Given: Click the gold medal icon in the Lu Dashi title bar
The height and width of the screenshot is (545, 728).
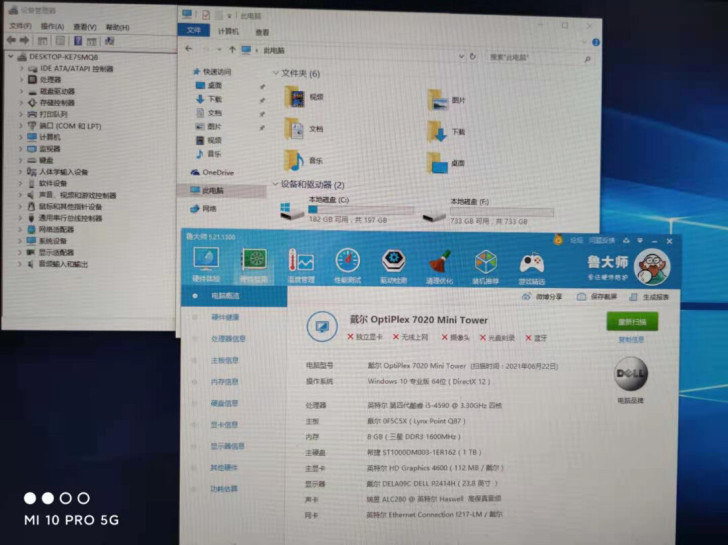Looking at the screenshot, I should [558, 240].
